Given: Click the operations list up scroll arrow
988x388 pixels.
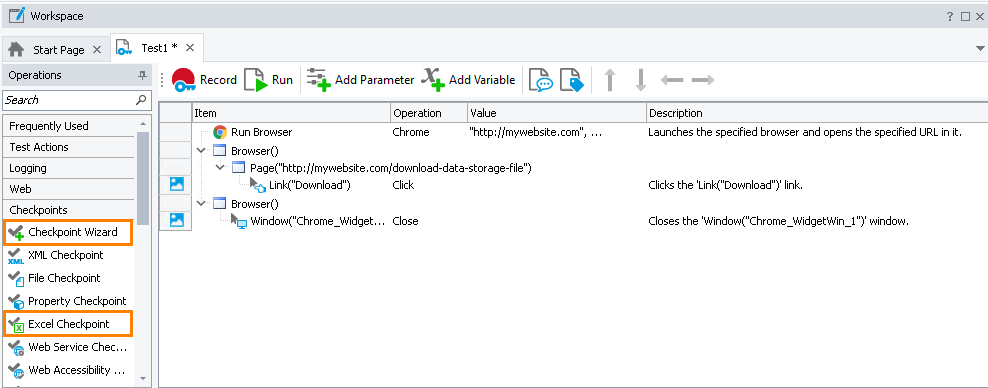Looking at the screenshot, I should click(142, 124).
